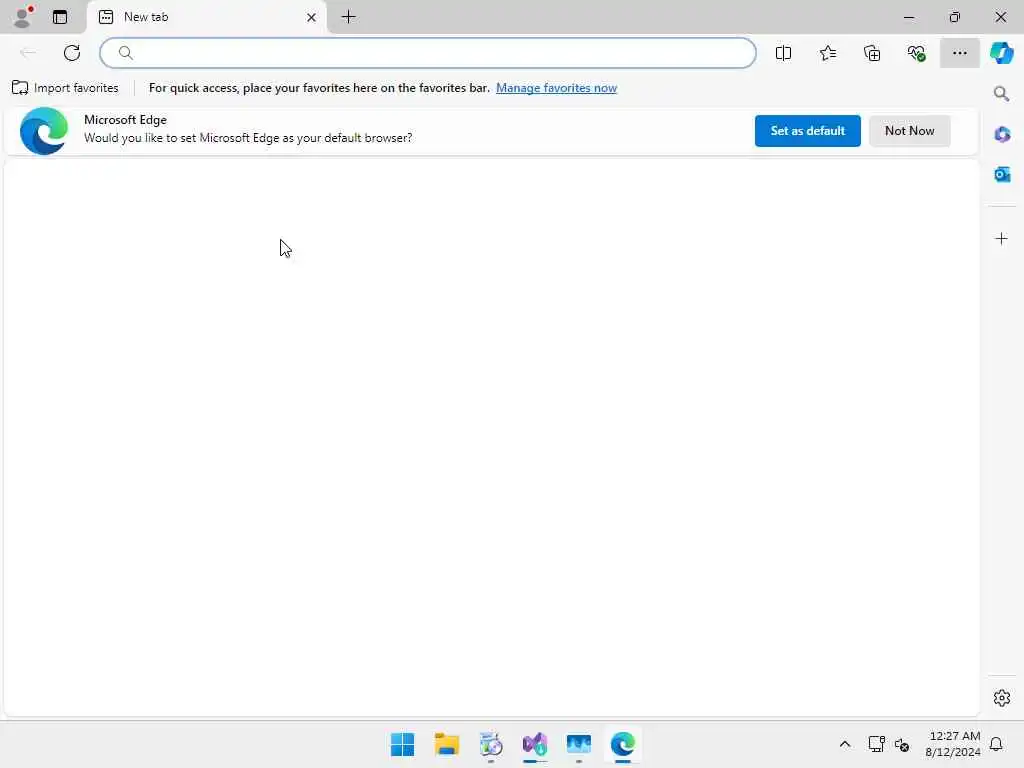Open the Windows Start menu
This screenshot has height=768, width=1024.
click(402, 744)
